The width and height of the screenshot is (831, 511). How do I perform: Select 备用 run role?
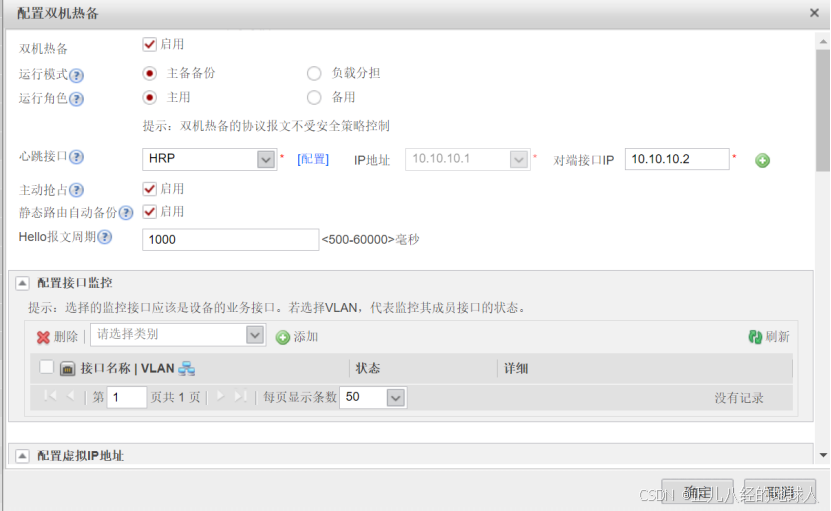coord(314,98)
